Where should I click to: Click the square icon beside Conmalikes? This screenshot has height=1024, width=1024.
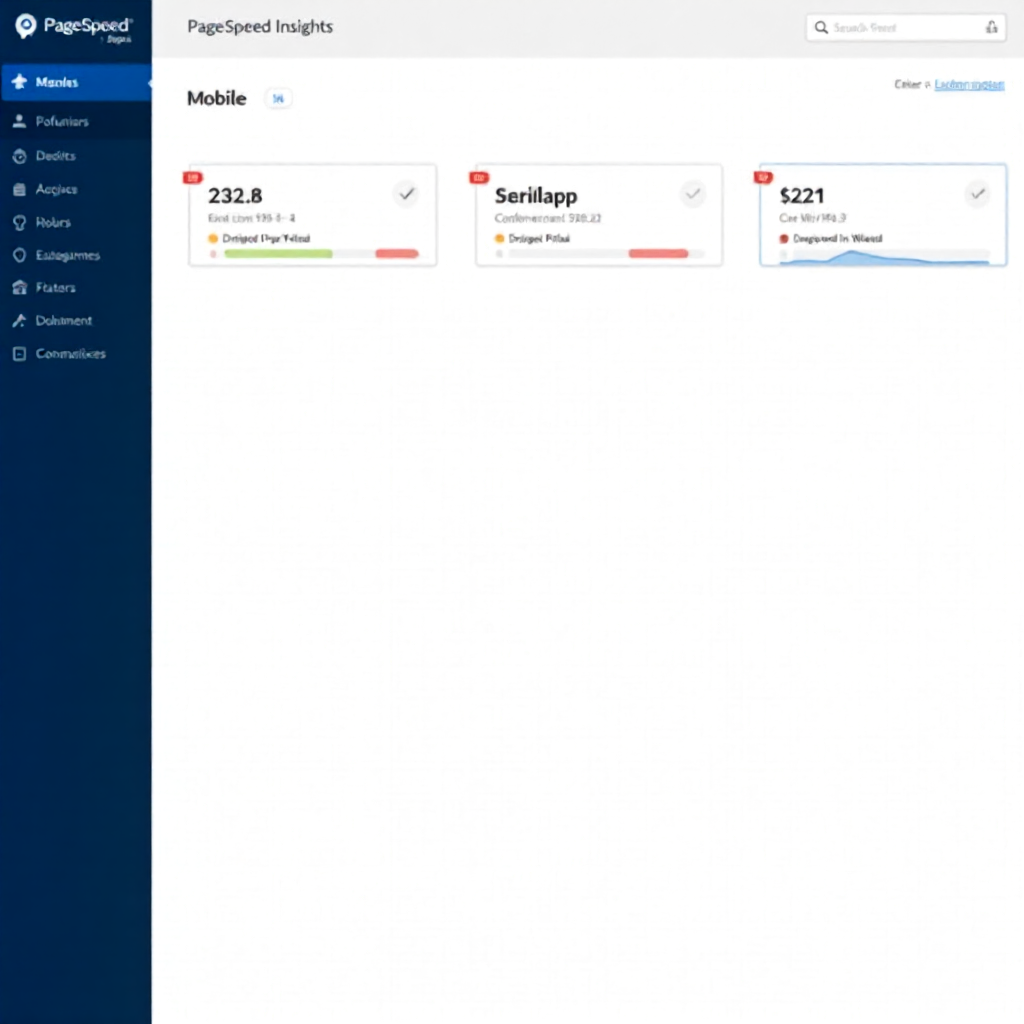tap(20, 354)
